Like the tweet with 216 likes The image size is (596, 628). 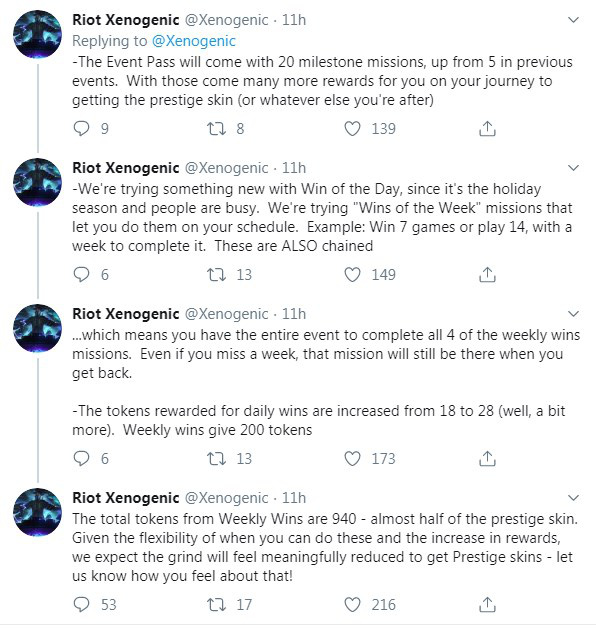(x=352, y=604)
